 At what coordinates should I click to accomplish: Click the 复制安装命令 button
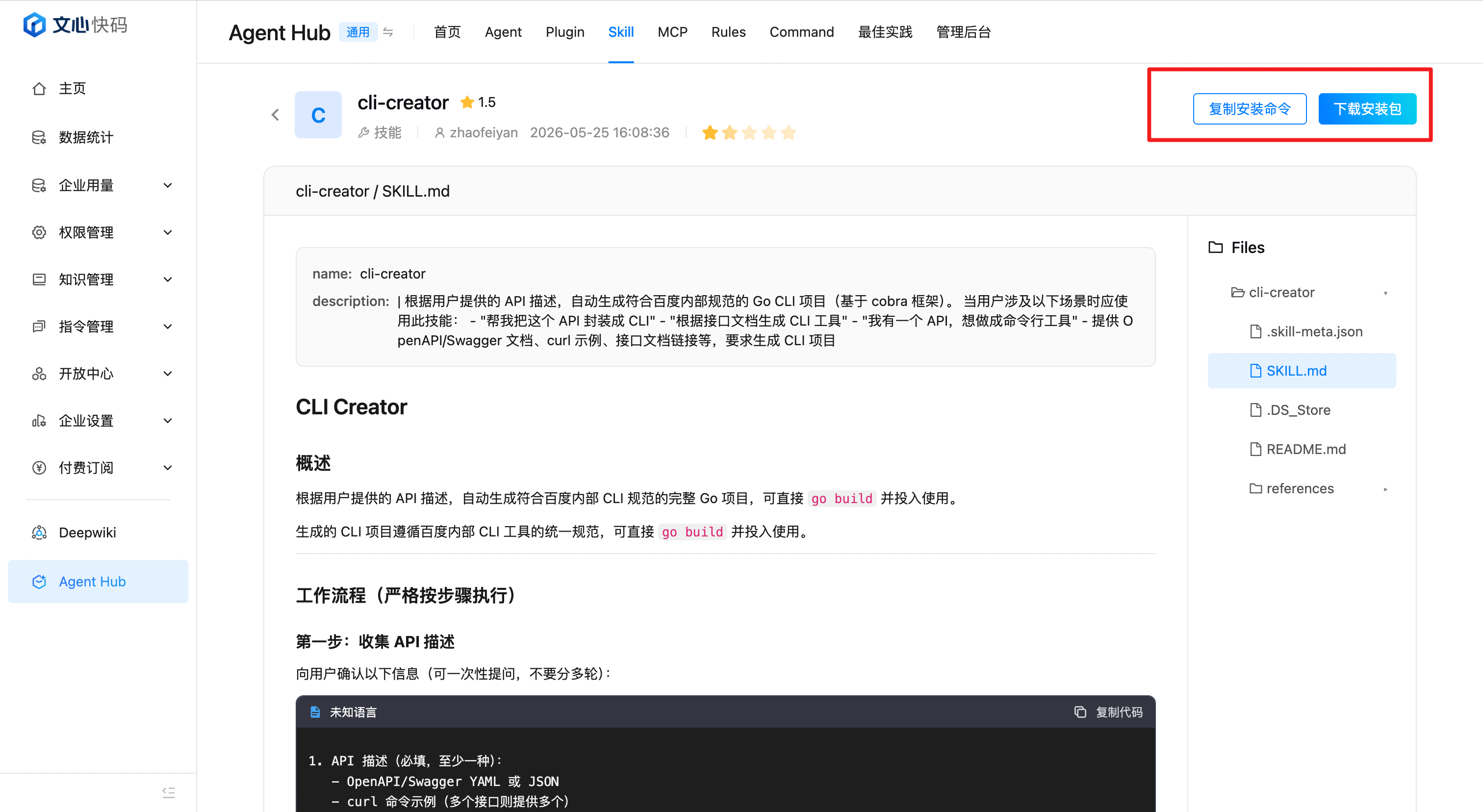pos(1249,109)
